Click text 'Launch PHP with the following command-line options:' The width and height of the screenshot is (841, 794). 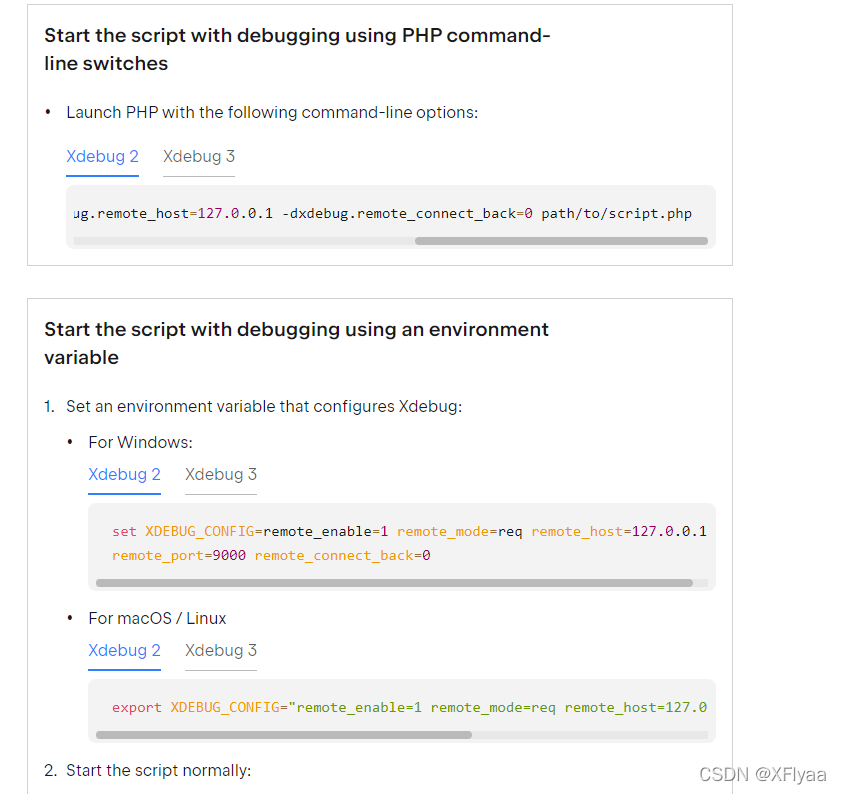click(272, 113)
